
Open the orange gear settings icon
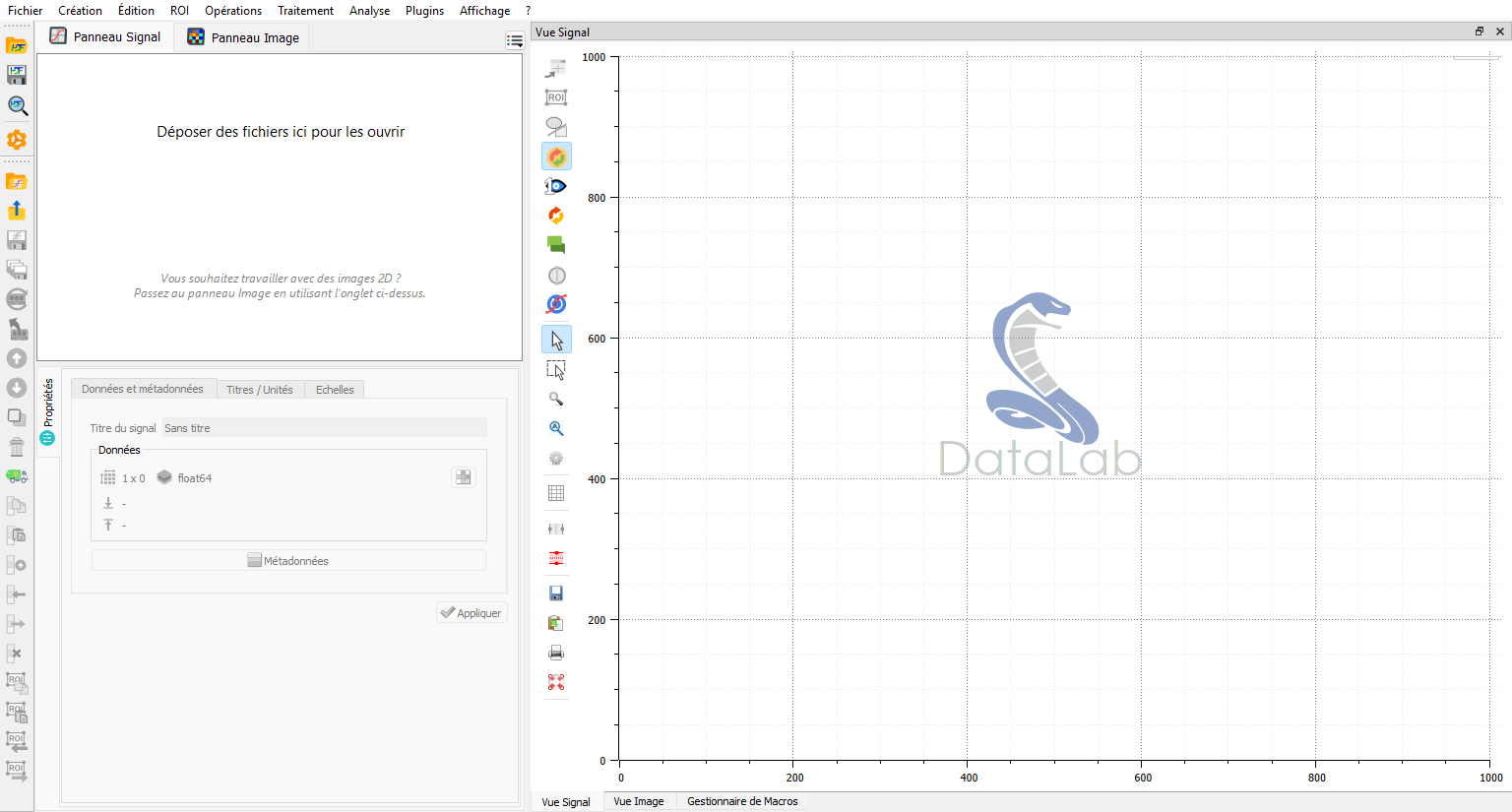[17, 140]
